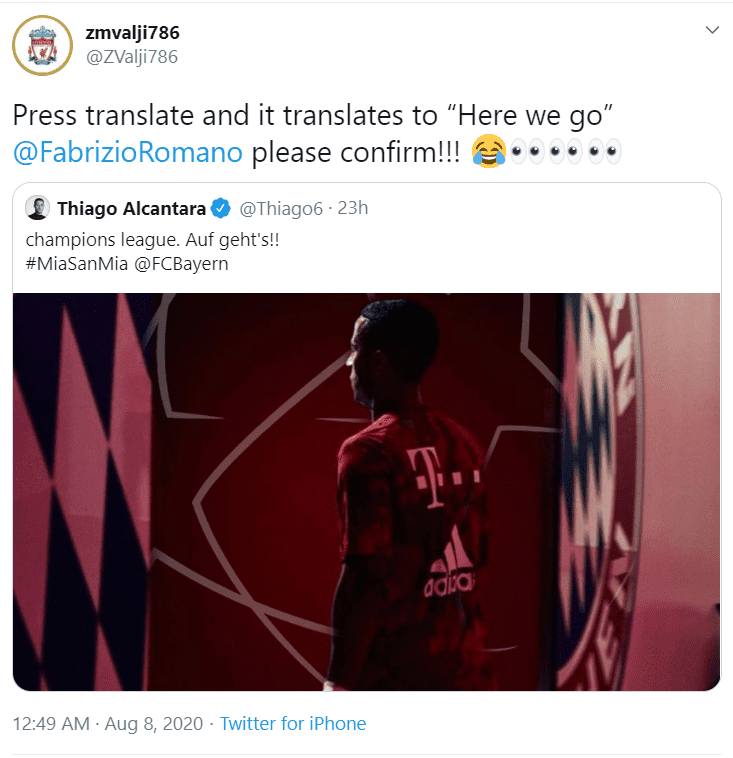Open the @Thiago6 handle
The width and height of the screenshot is (733, 758).
[x=280, y=209]
